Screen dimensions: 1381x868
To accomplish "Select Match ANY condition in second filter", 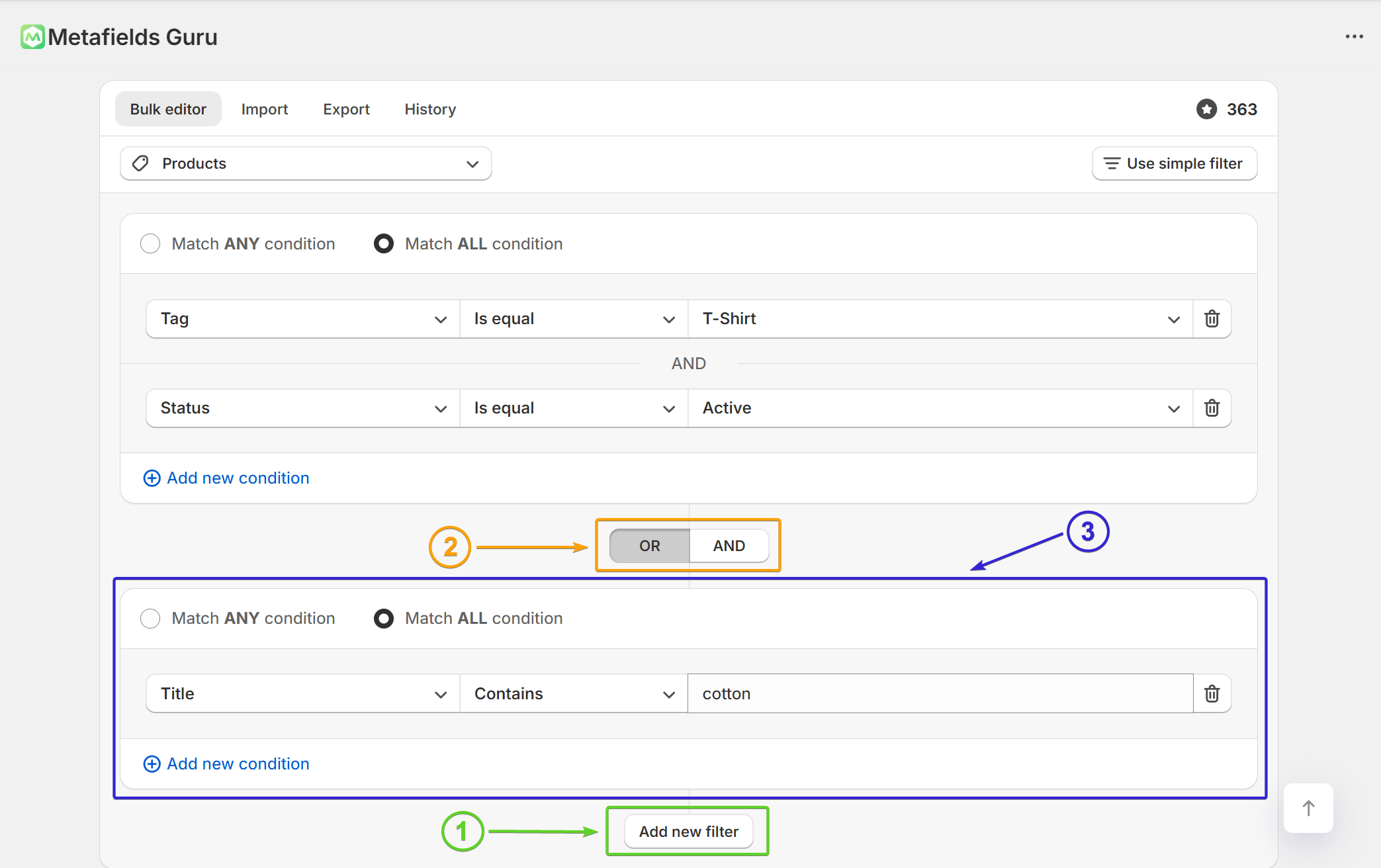I will [151, 618].
